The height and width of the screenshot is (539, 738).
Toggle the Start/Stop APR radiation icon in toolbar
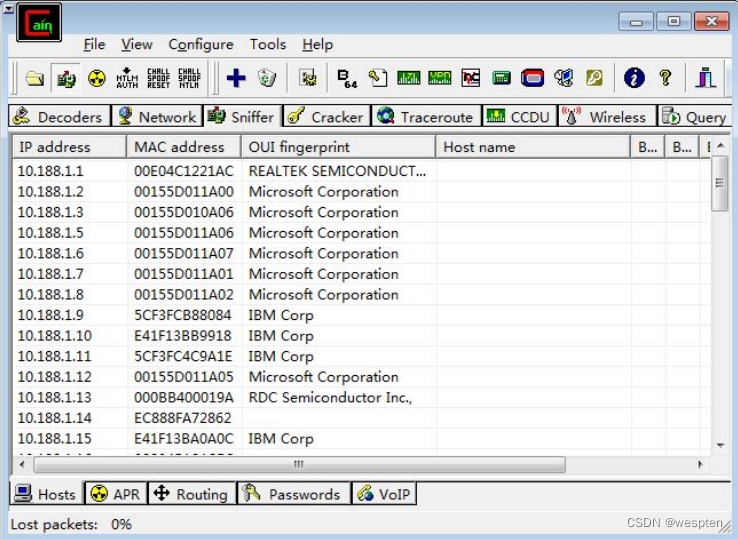point(96,78)
